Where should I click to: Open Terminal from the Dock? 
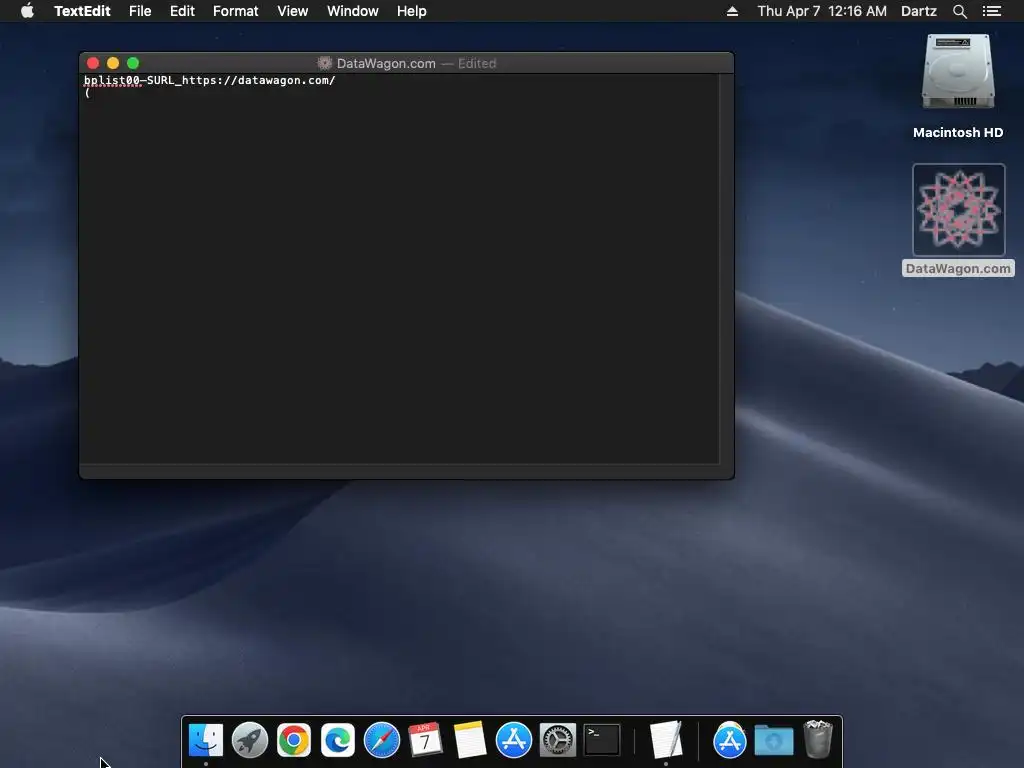point(601,740)
